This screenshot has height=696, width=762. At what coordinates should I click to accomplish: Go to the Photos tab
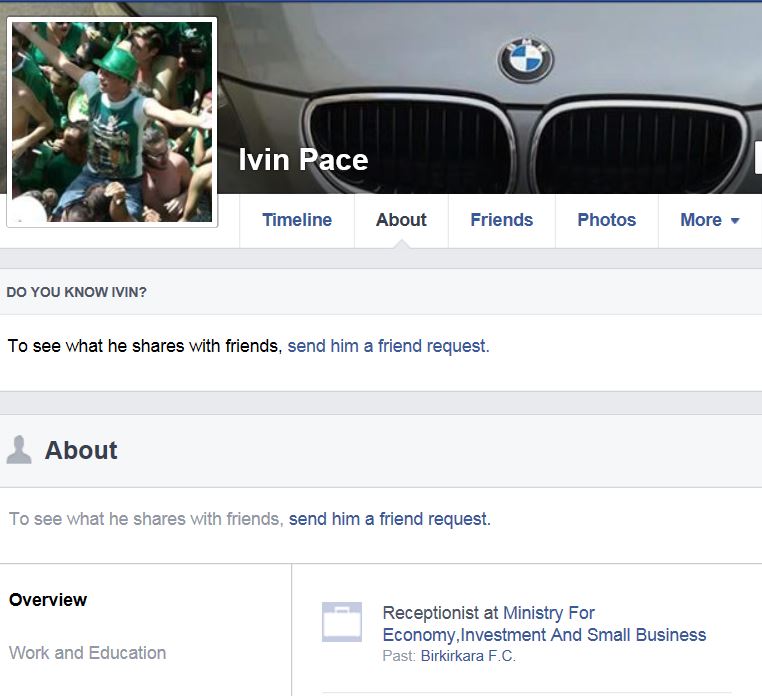click(x=606, y=220)
